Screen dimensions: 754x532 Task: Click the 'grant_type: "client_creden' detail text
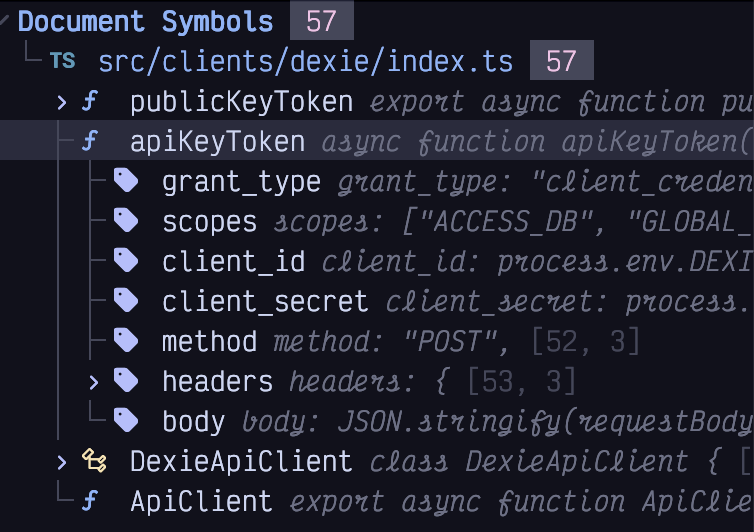545,183
